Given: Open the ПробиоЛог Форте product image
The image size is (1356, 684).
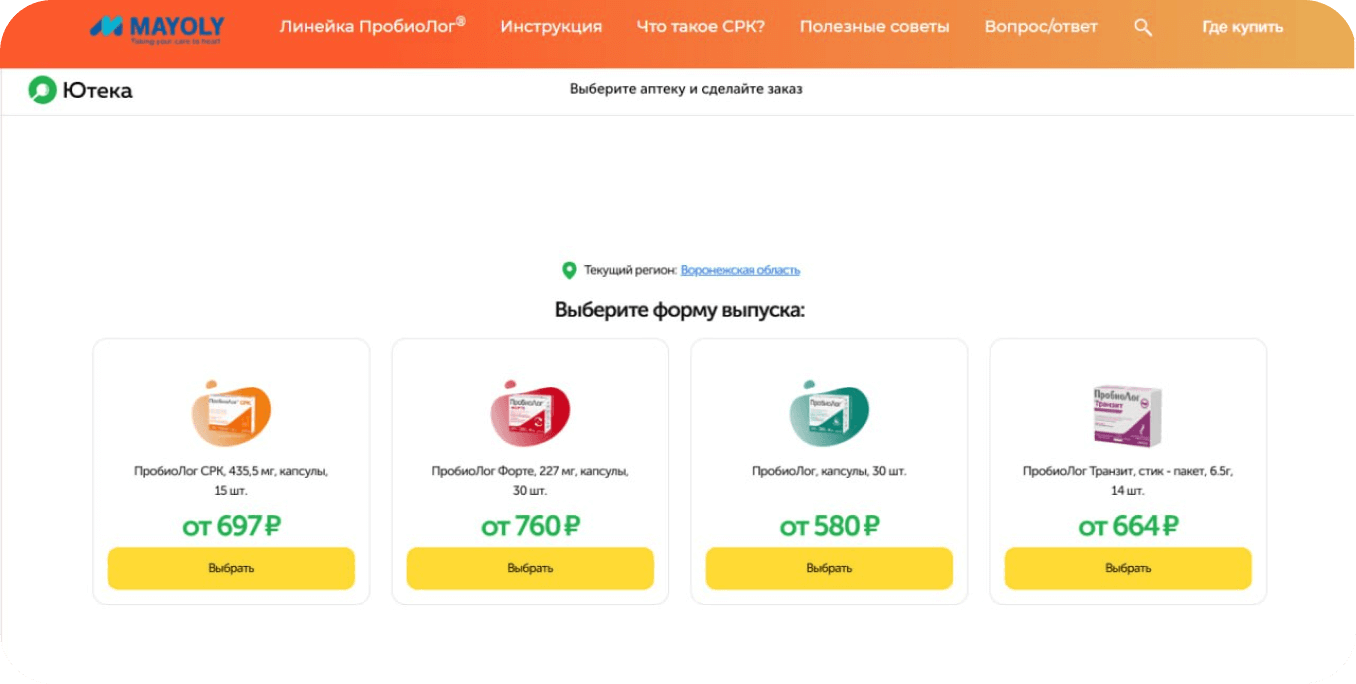Looking at the screenshot, I should coord(530,413).
